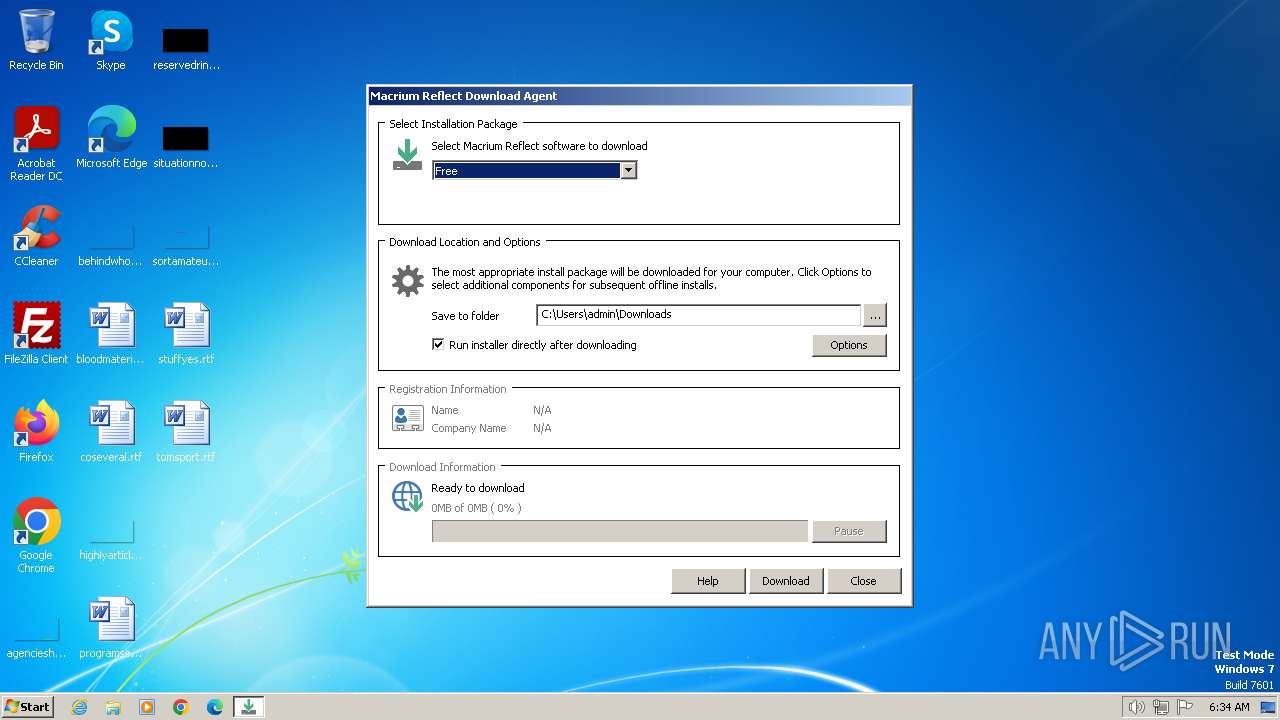Screen dimensions: 1280x720
Task: Launch FileZilla Client shortcut
Action: pos(36,334)
